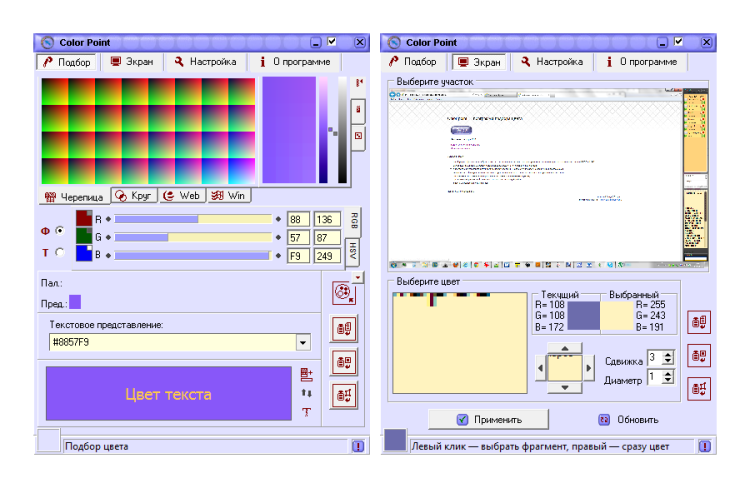Click the large purple current color panel
This screenshot has height=488, width=750.
tap(289, 130)
